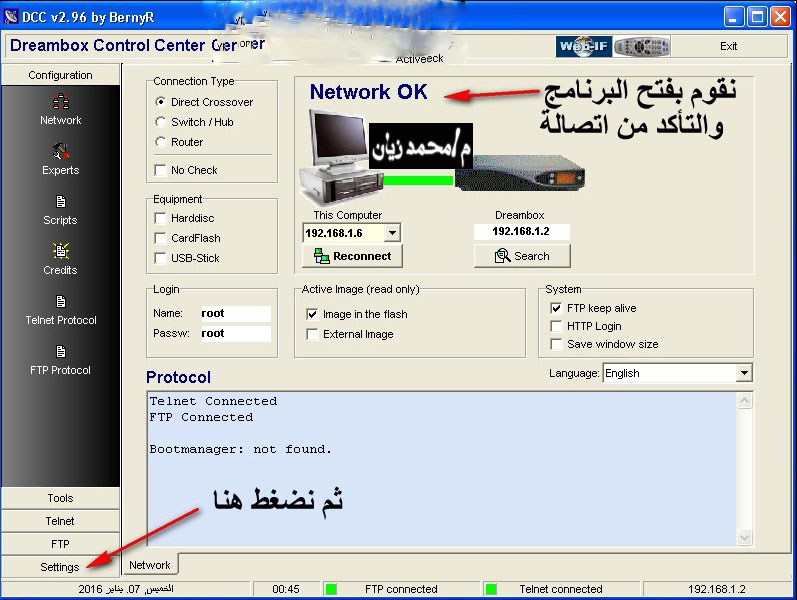Click the Reconnect button

(352, 256)
